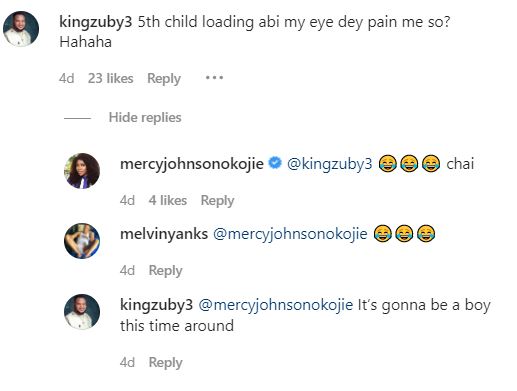Reply to kingzuby3's 5th child loading comment
The height and width of the screenshot is (391, 517).
[164, 79]
